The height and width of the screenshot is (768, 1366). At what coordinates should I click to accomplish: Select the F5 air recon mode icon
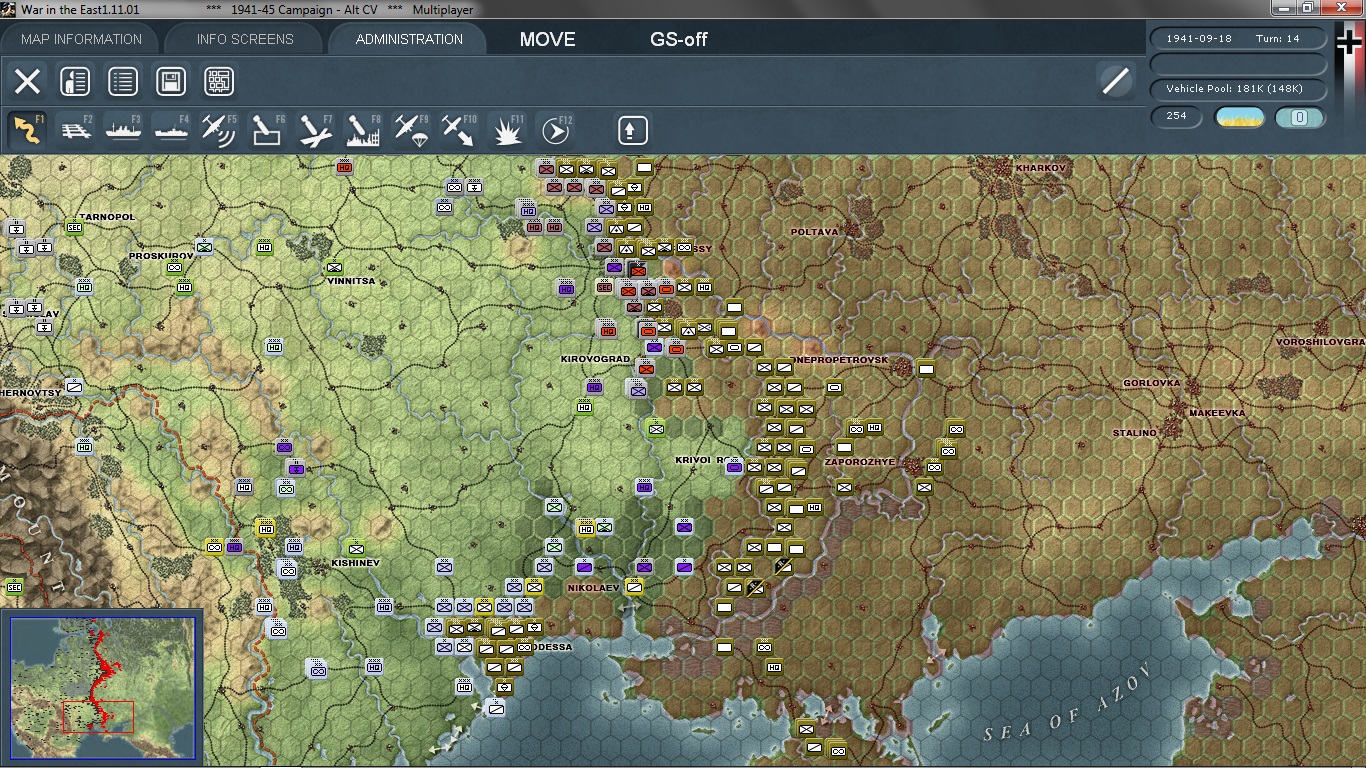pos(220,130)
